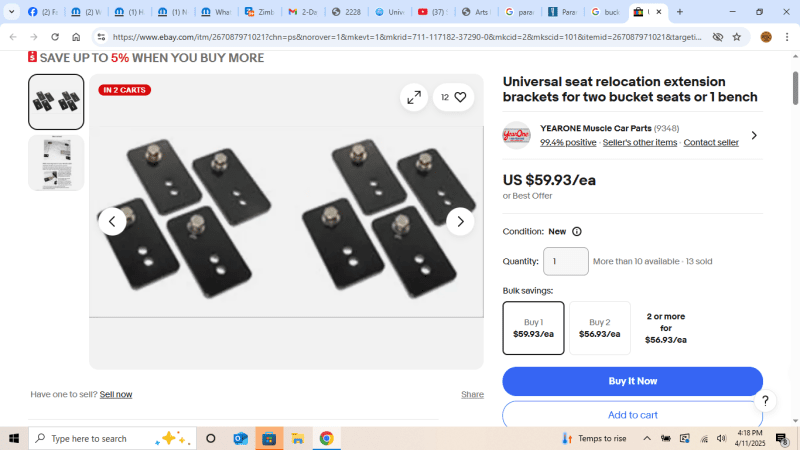Viewport: 800px width, 450px height.
Task: Reload the eBay page
Action: click(55, 37)
